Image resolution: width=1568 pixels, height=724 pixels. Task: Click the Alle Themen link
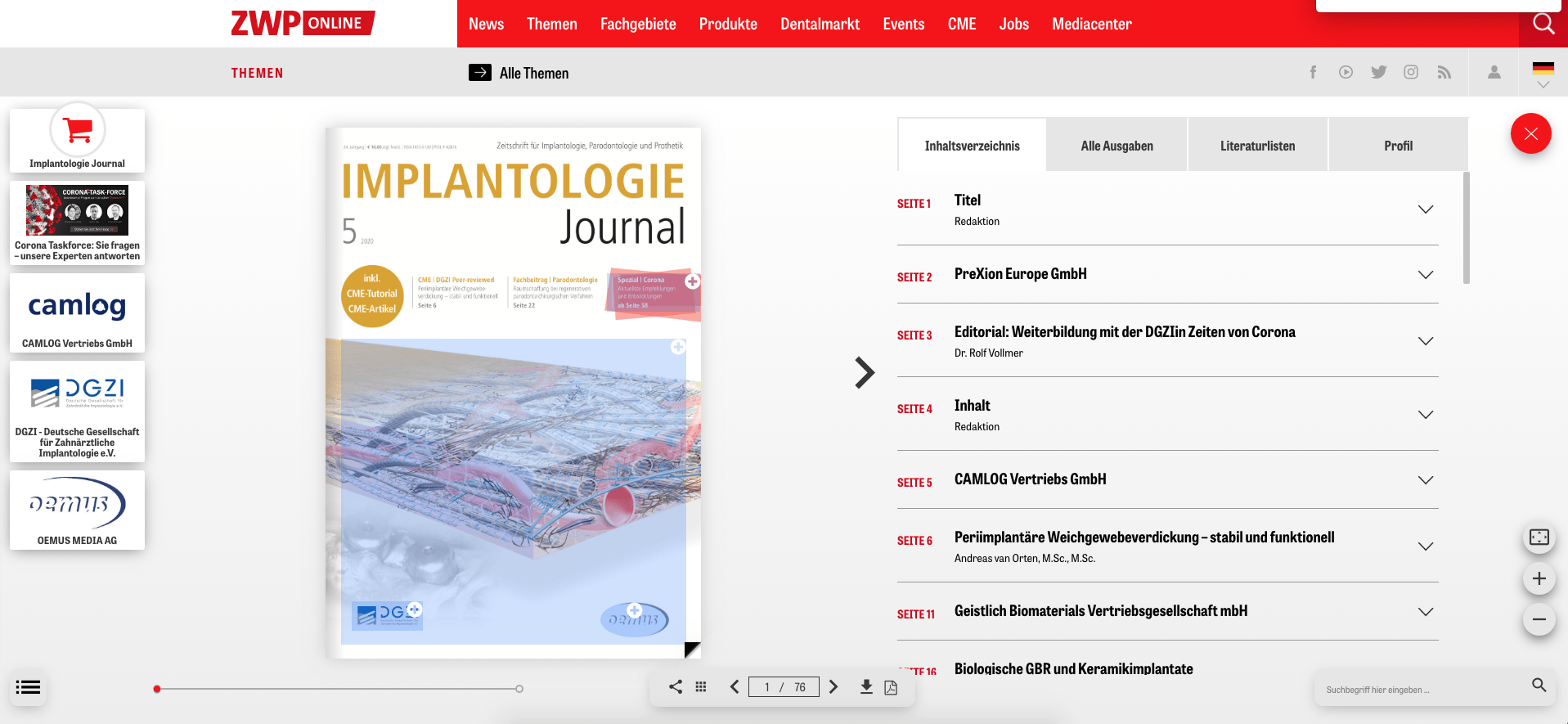[x=534, y=73]
